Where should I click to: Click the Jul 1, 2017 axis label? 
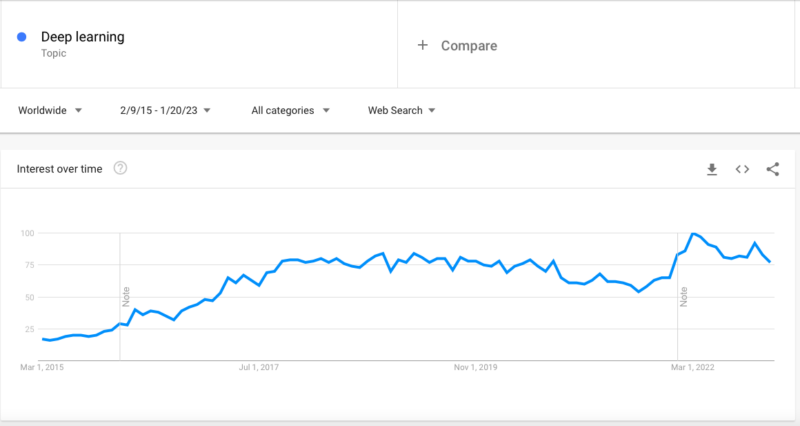(x=259, y=368)
